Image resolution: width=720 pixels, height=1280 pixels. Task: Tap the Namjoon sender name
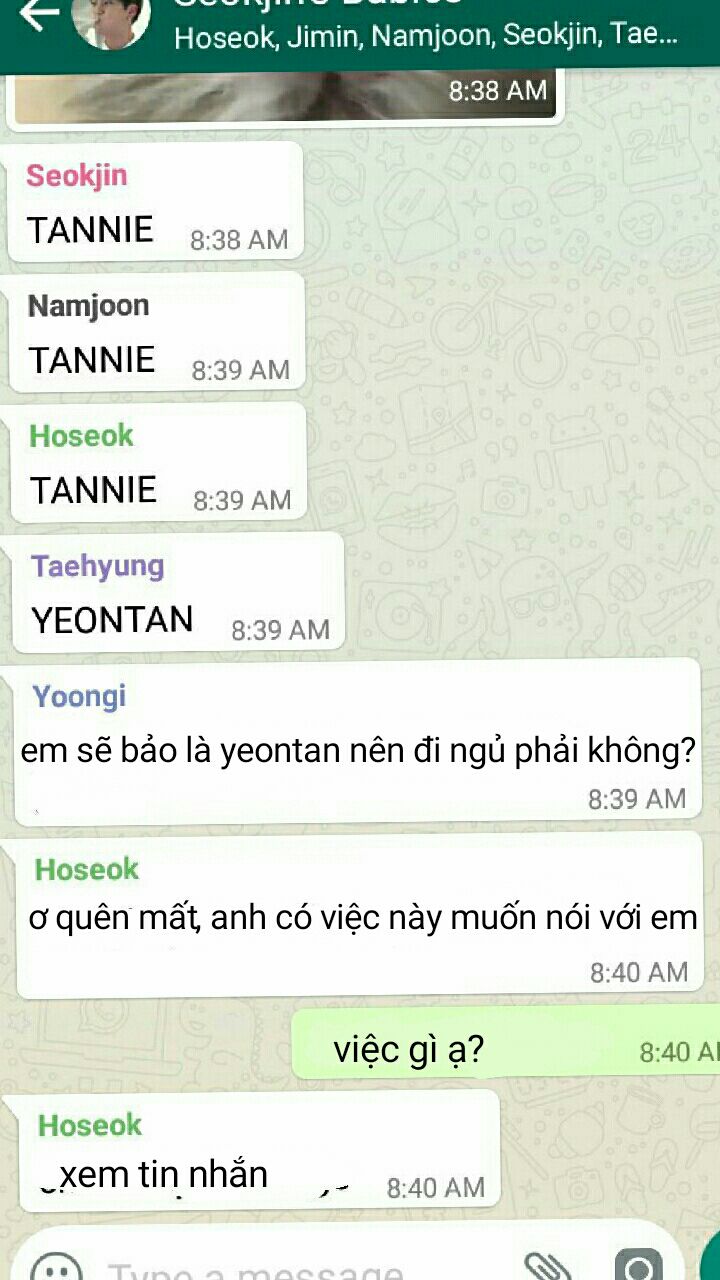tap(88, 306)
